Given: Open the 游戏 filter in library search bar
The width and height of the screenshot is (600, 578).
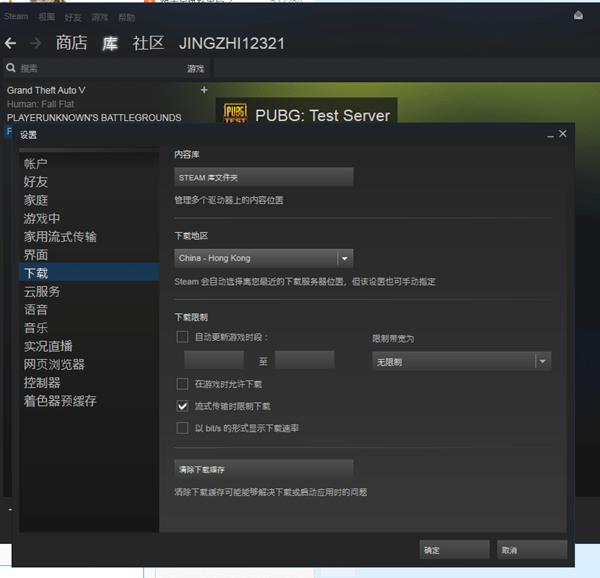Looking at the screenshot, I should click(x=195, y=68).
